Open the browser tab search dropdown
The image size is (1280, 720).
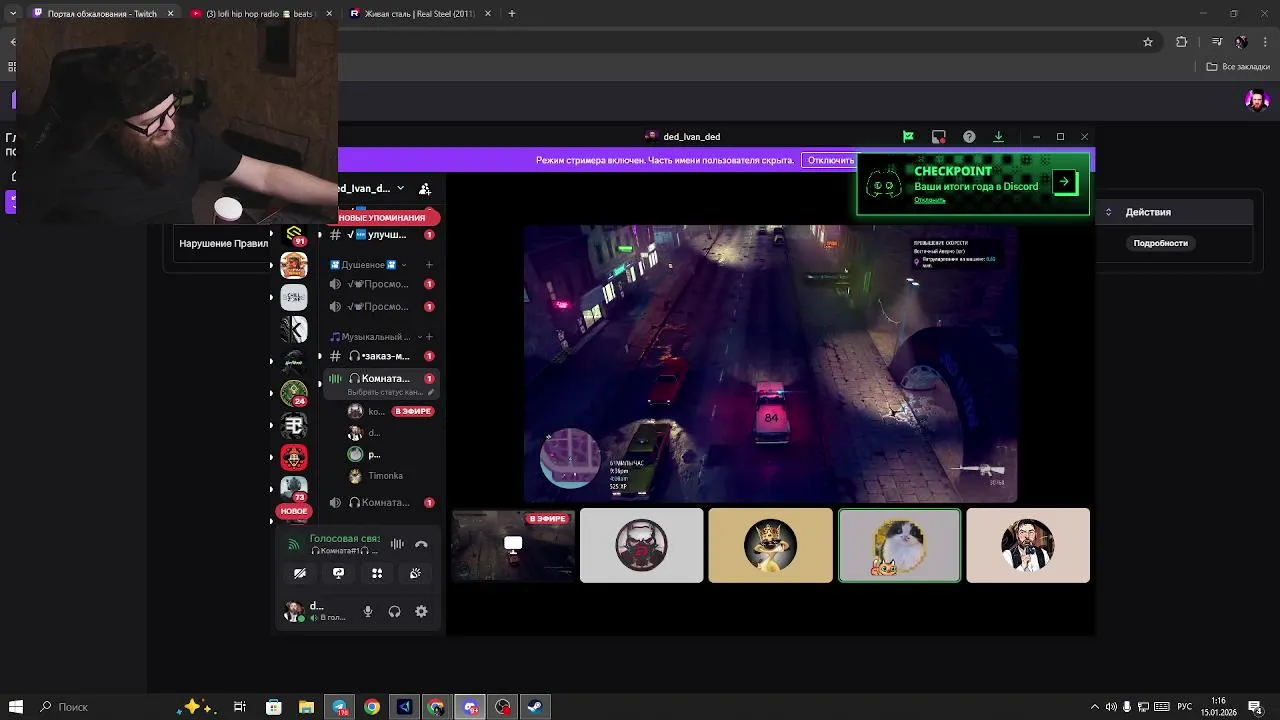point(13,14)
